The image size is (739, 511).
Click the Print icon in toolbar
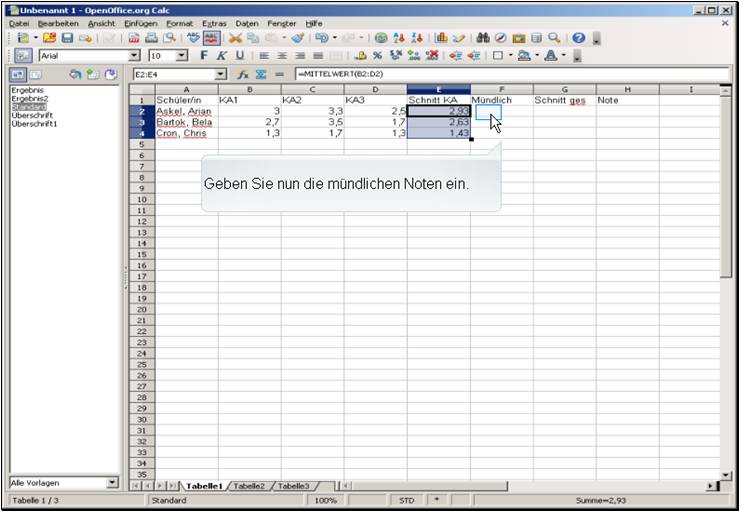pos(152,38)
